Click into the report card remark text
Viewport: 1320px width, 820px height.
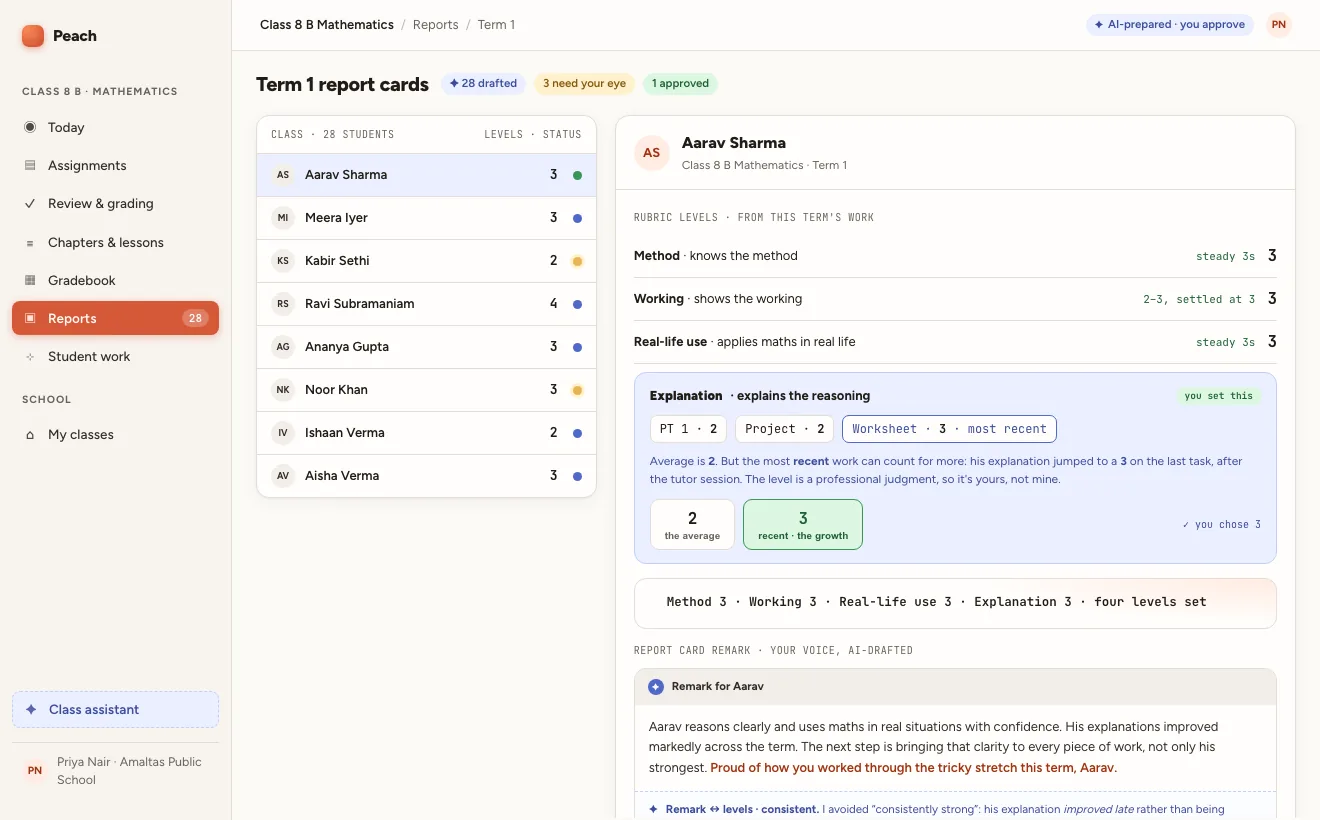(955, 748)
